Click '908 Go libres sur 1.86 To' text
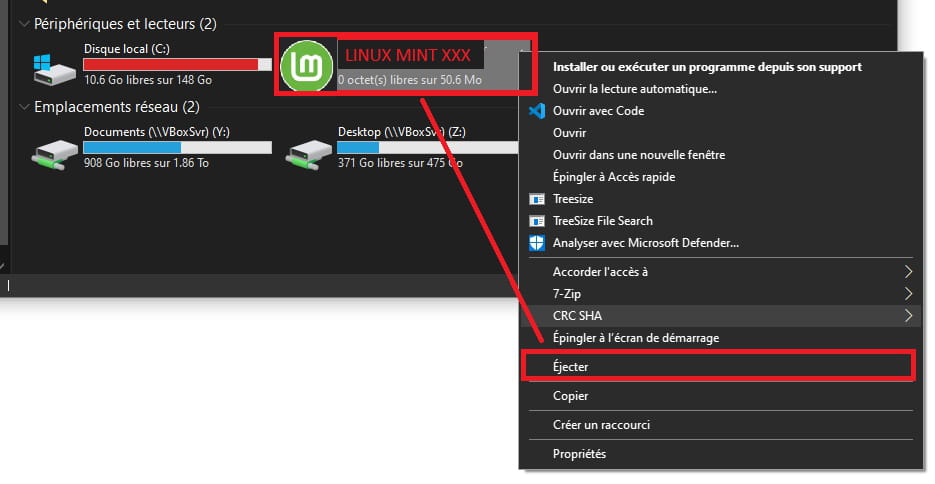This screenshot has height=484, width=935. (x=146, y=163)
